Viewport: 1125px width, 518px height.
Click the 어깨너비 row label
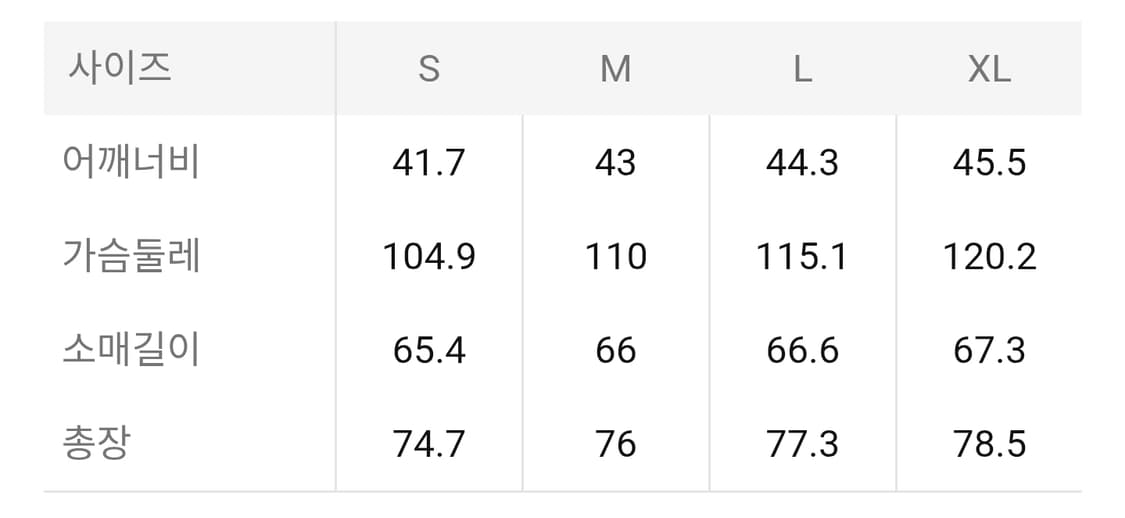pos(132,162)
